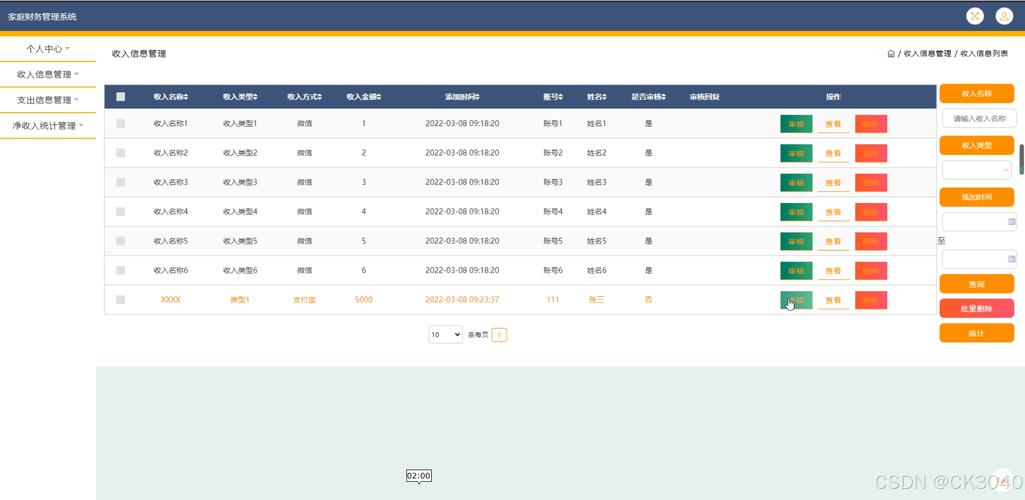
Task: Open the user avatar icon in the top bar
Action: coord(1004,16)
